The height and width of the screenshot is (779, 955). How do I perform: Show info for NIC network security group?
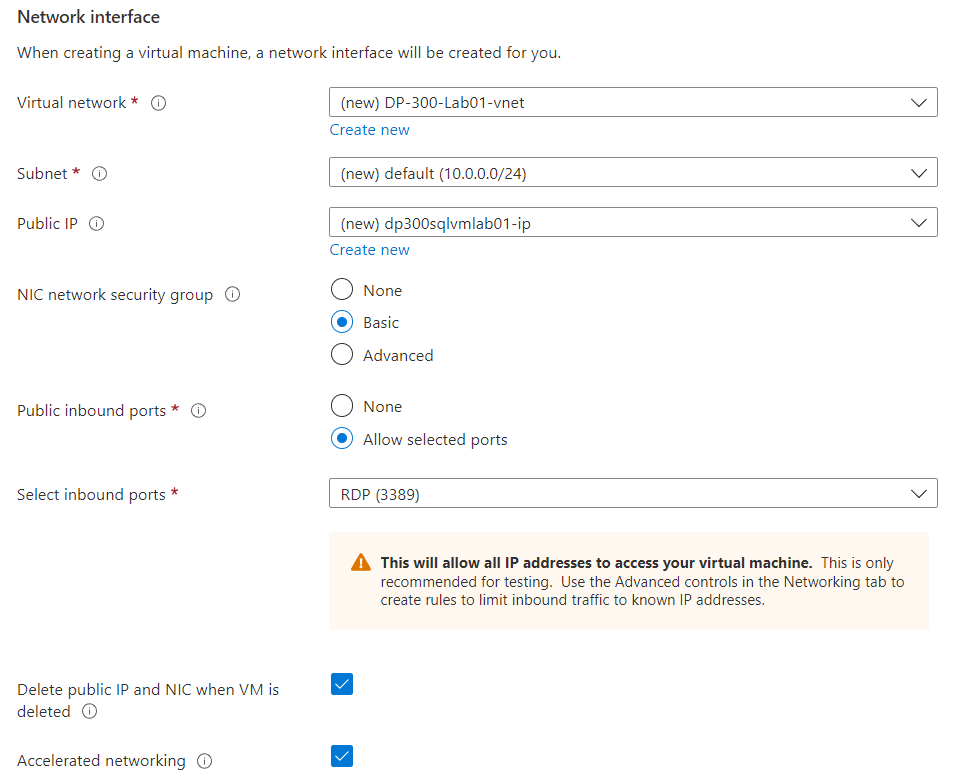tap(232, 295)
